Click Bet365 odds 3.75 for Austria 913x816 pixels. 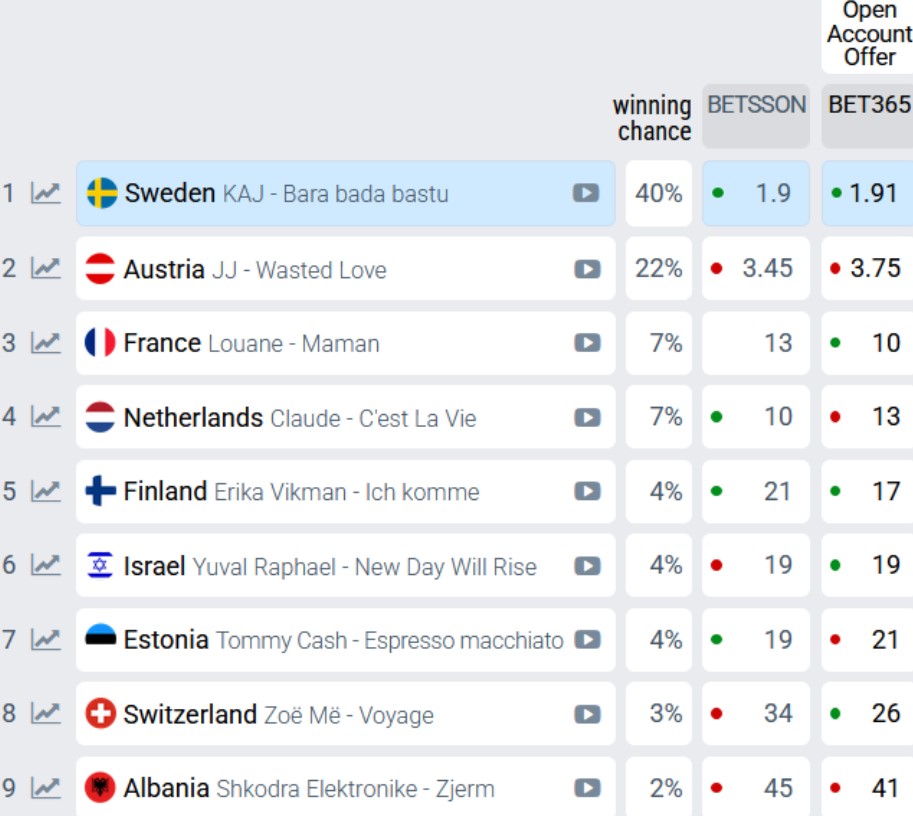(868, 269)
